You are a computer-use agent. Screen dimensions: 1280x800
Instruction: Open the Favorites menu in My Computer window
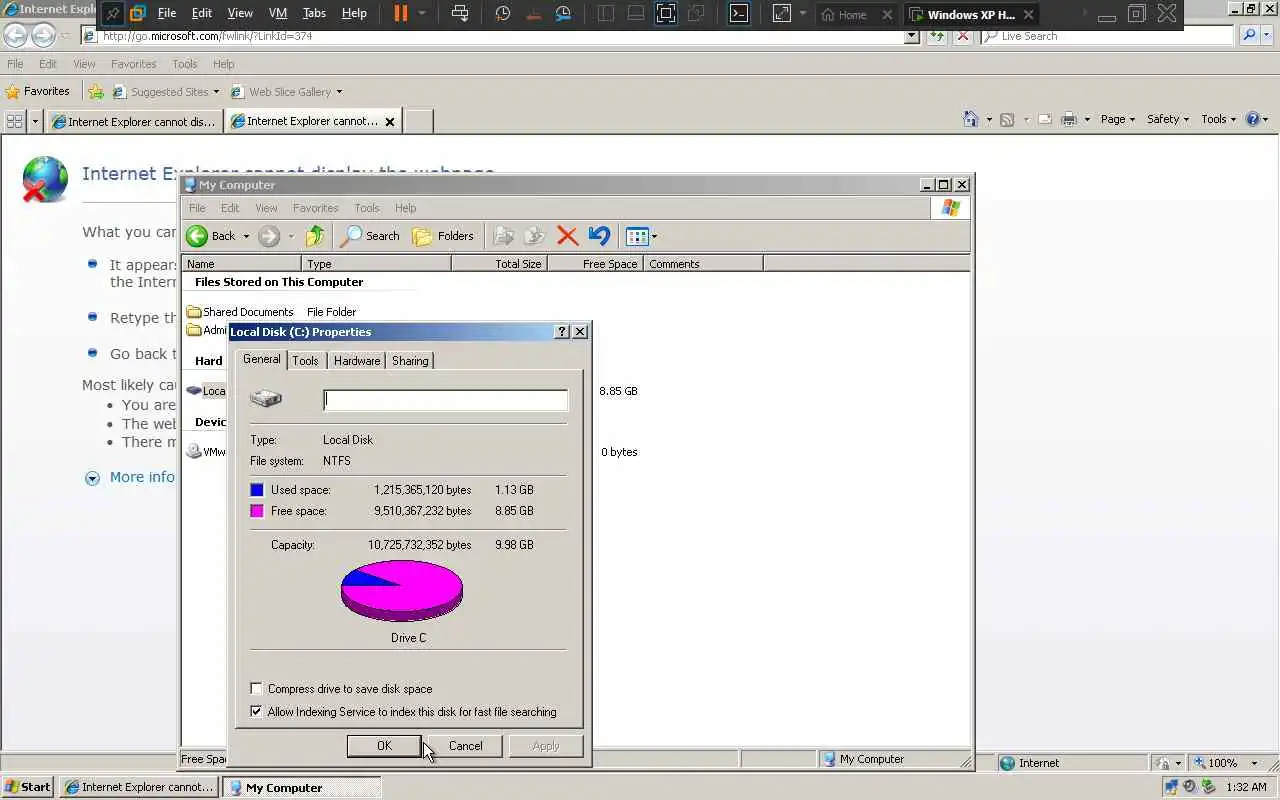(x=315, y=208)
